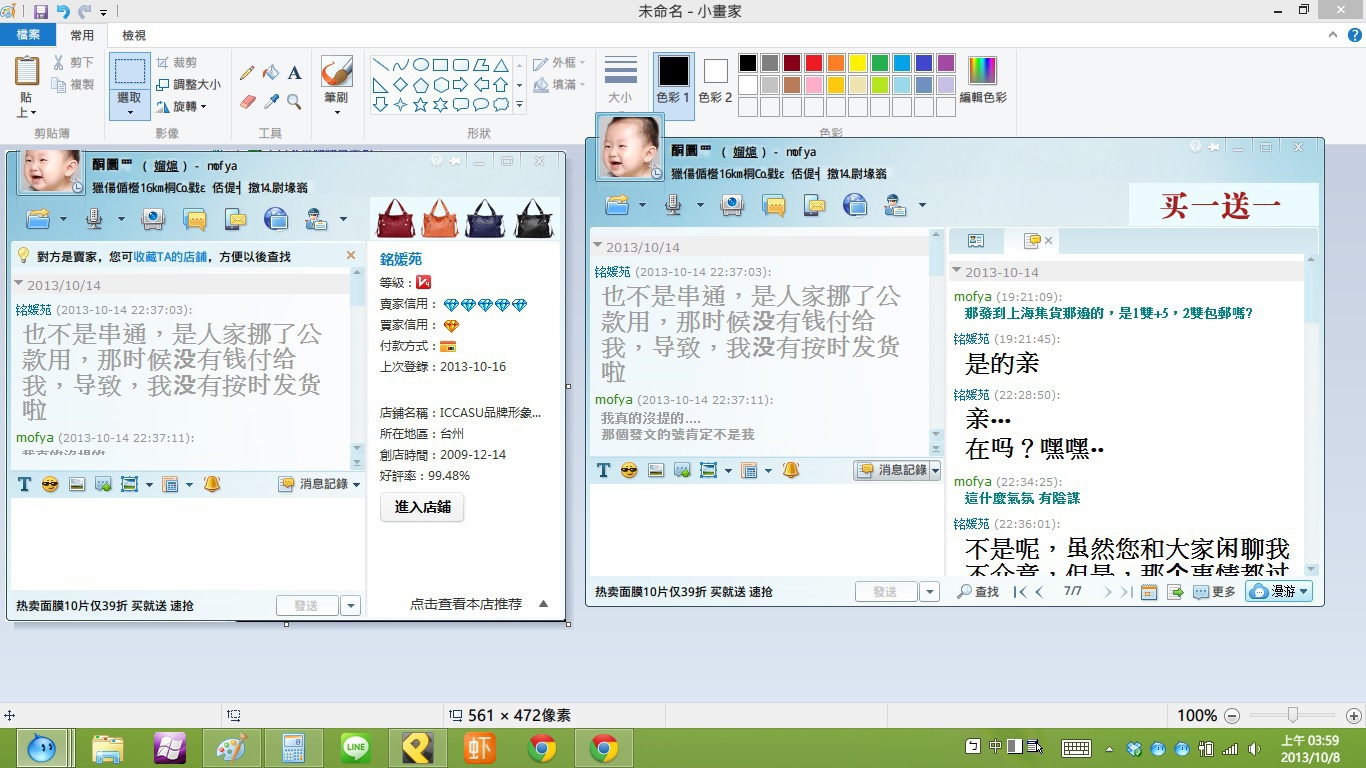Open 編輯色彩 edit colors
The width and height of the screenshot is (1366, 768).
[x=983, y=80]
